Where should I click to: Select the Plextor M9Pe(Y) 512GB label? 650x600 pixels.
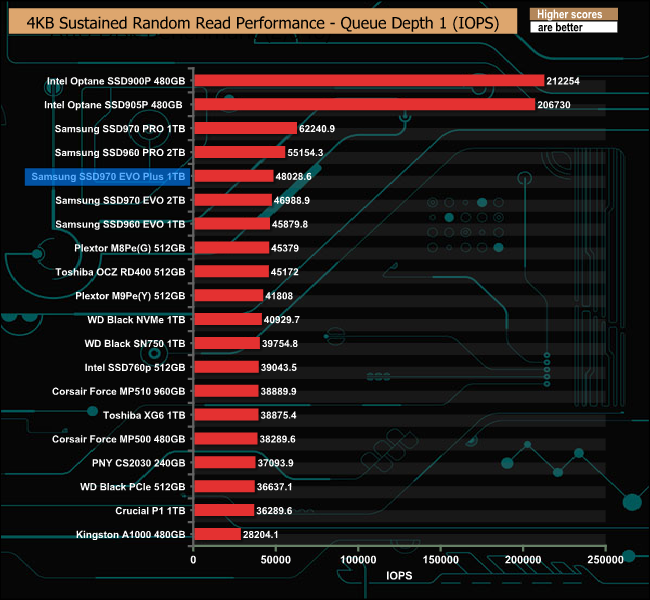[130, 296]
